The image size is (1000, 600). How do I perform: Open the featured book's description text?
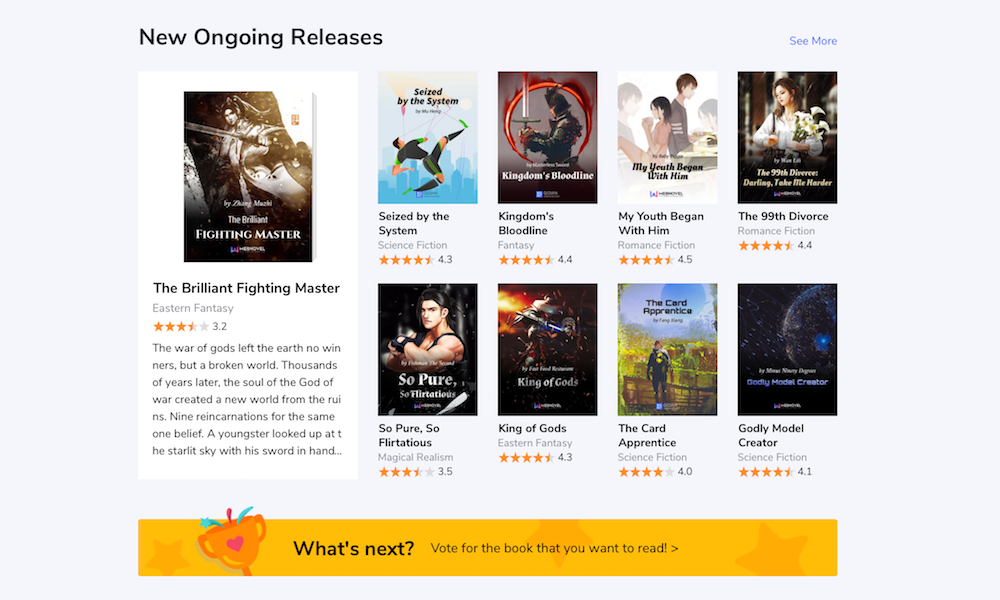click(247, 399)
